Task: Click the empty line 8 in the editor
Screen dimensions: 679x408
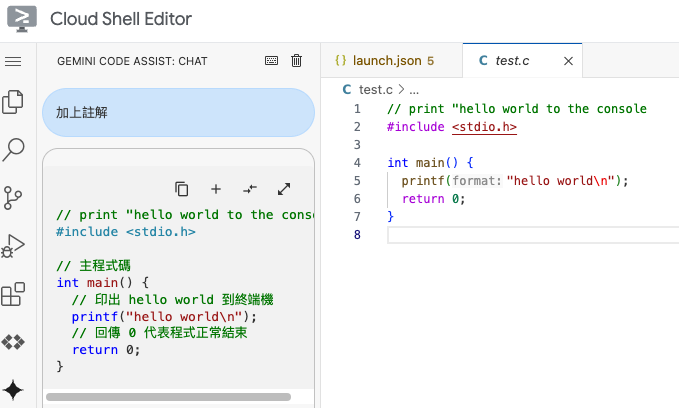Action: (x=533, y=235)
